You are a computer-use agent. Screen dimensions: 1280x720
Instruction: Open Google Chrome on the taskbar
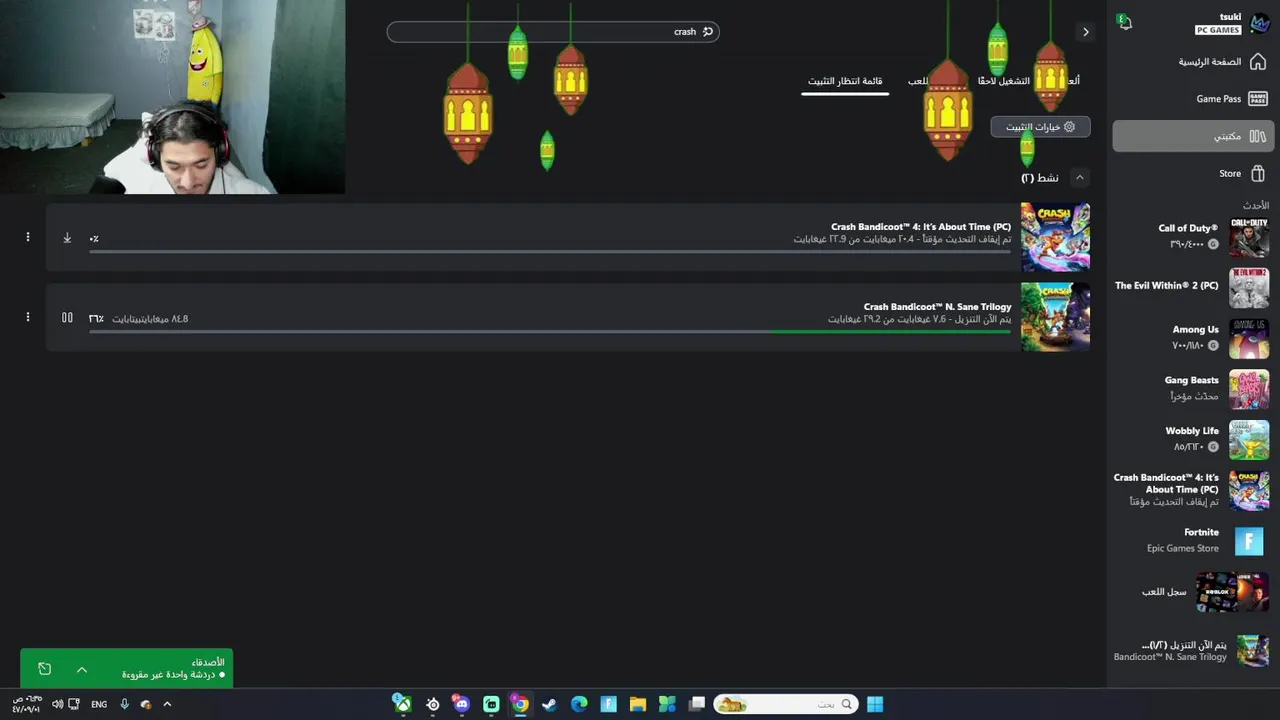click(x=520, y=704)
